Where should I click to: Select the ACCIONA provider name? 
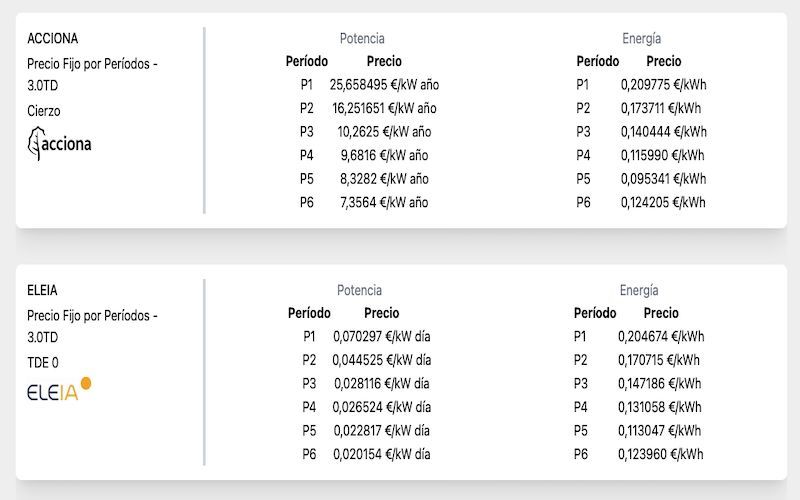pos(52,39)
